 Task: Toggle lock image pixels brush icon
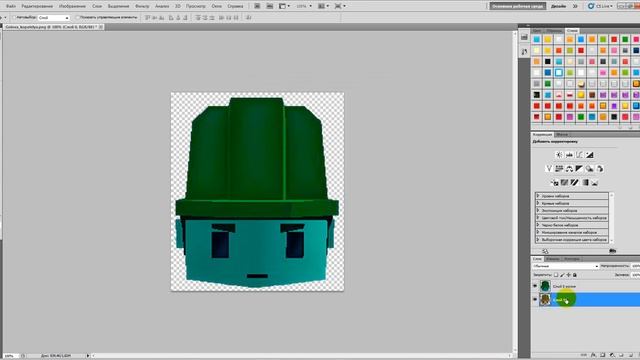click(x=562, y=275)
